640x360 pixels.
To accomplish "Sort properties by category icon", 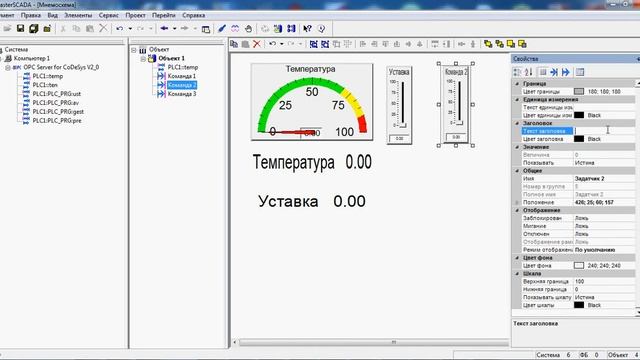I will pos(517,72).
